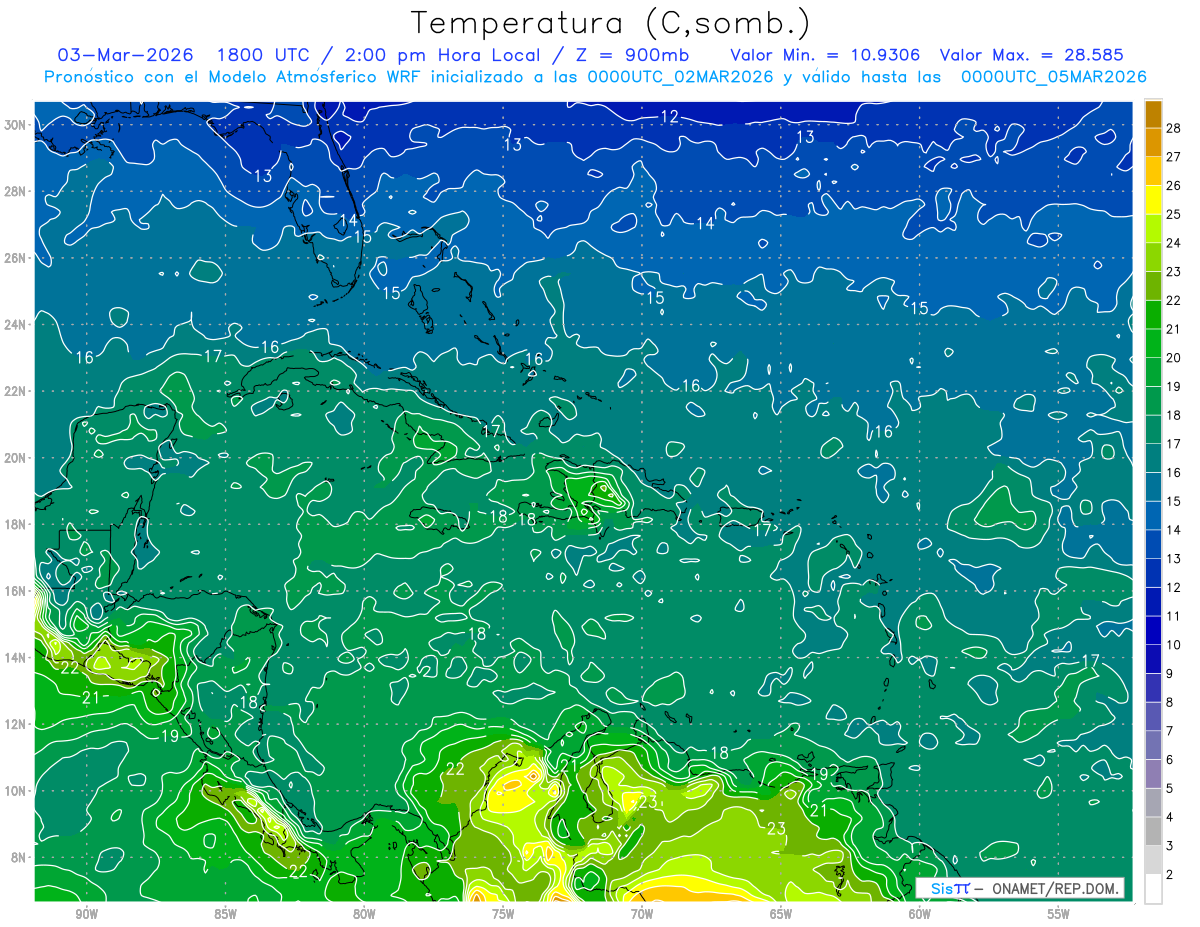1200x927 pixels.
Task: Click the '70W' longitude axis label
Action: [642, 915]
